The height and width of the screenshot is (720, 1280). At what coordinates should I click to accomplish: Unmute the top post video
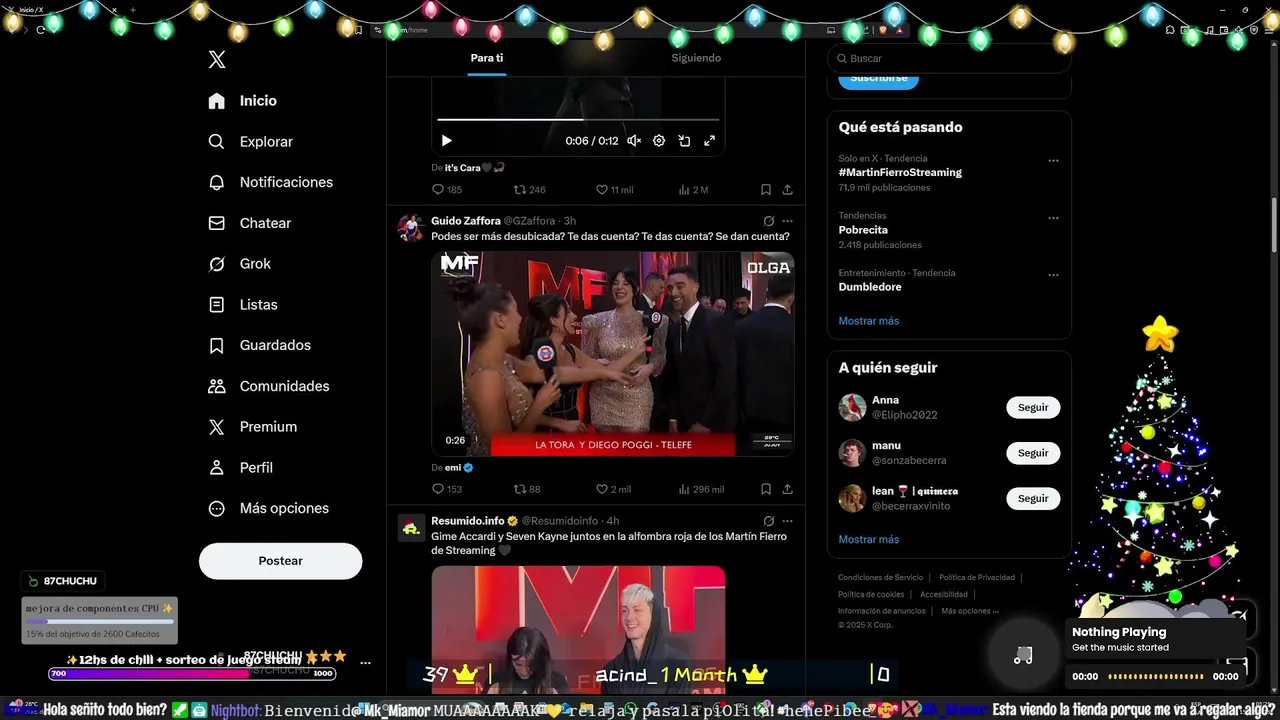pyautogui.click(x=634, y=141)
